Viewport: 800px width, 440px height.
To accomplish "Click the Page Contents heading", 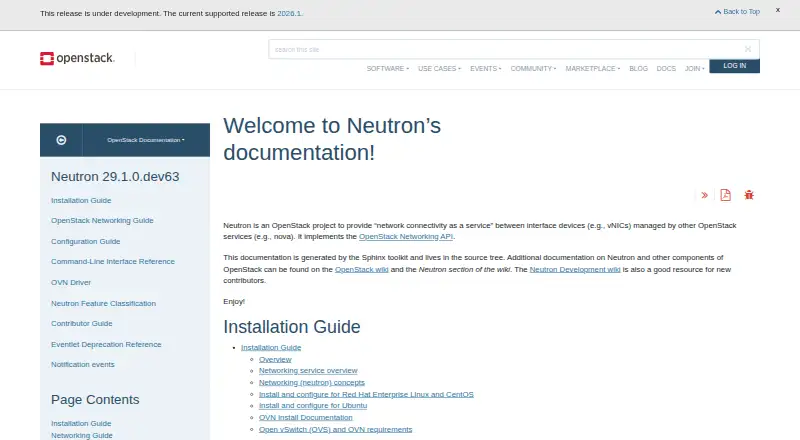I will (x=95, y=400).
